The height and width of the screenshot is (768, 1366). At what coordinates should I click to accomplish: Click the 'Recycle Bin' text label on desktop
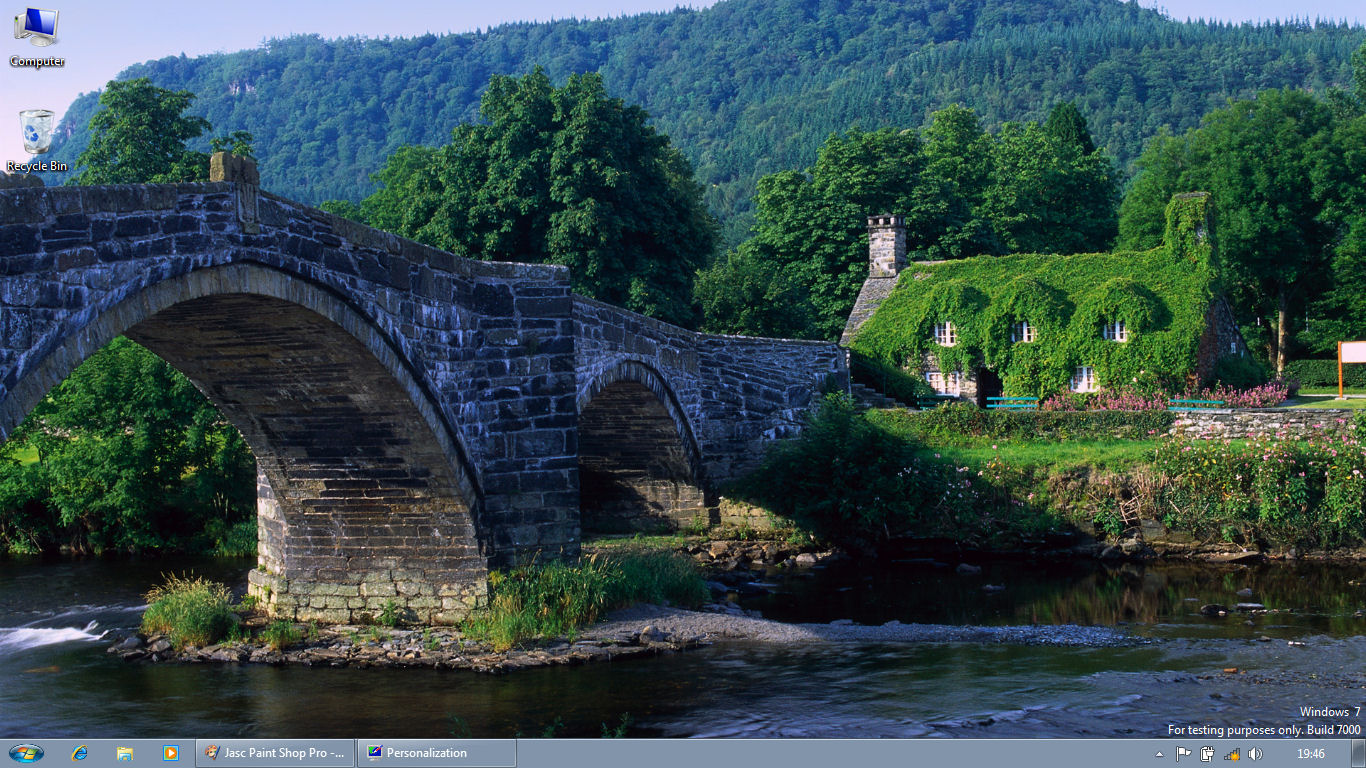(37, 166)
